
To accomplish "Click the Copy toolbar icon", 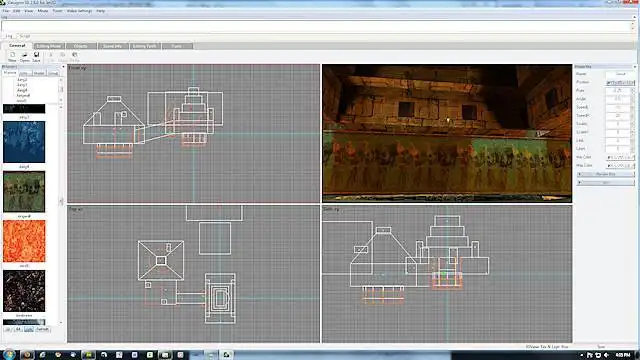I will click(62, 57).
